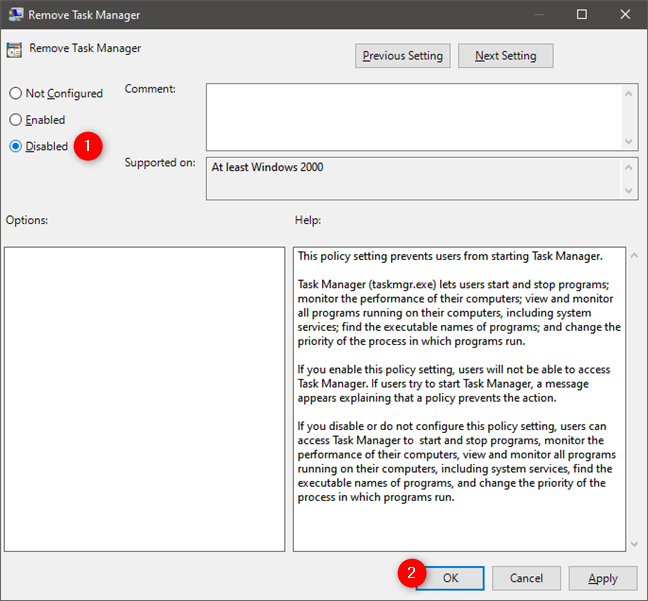Click the Remove Task Manager setting icon

coord(15,49)
